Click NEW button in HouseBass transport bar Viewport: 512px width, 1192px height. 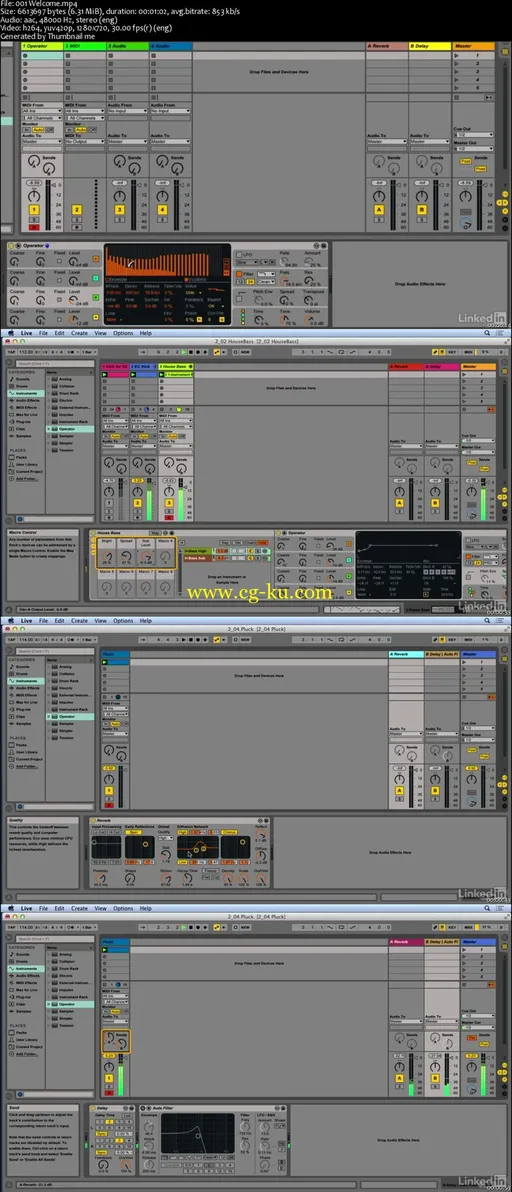point(245,352)
